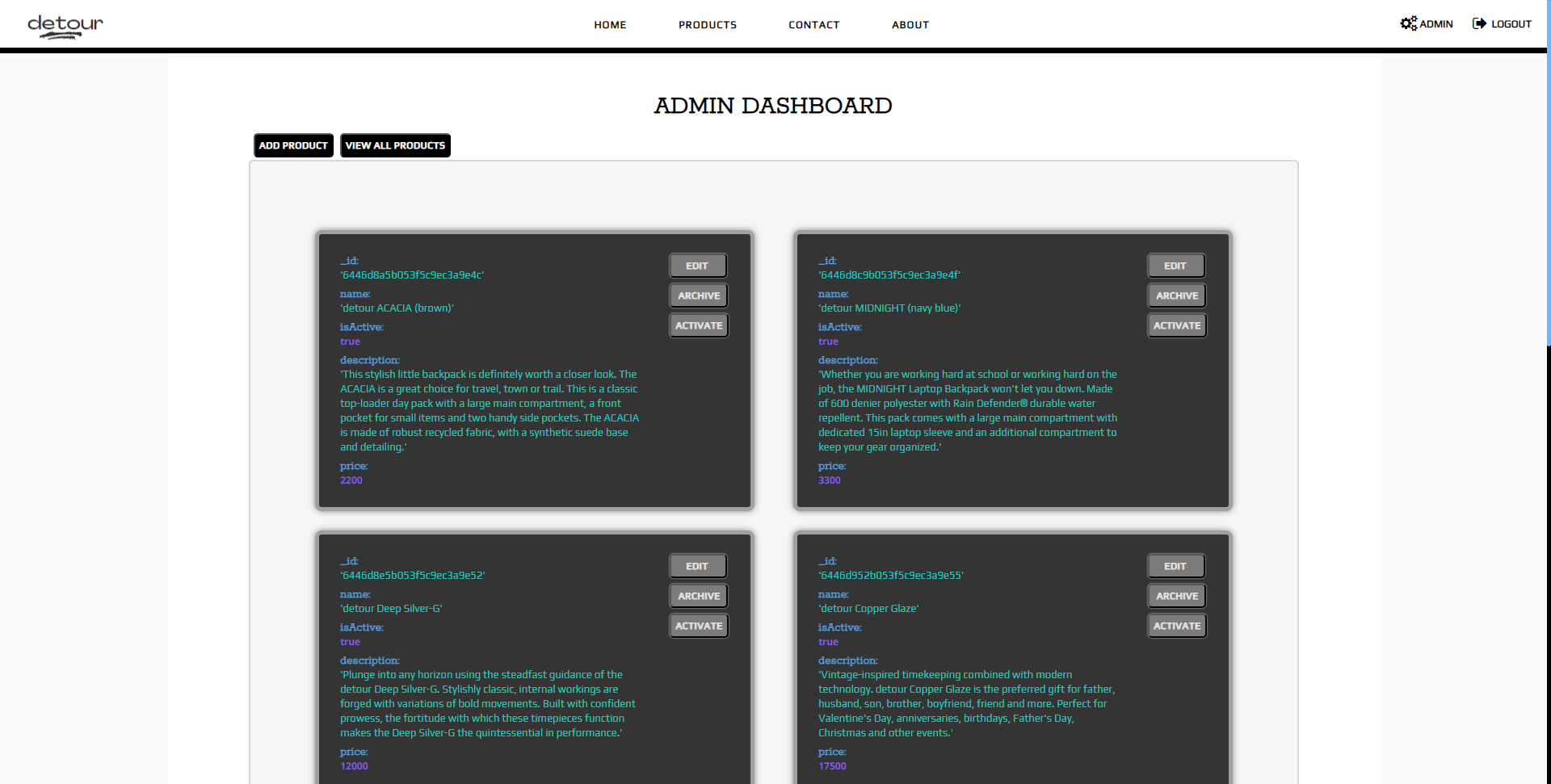The width and height of the screenshot is (1551, 784).
Task: Click the name 'detour ACACIA (brown)'
Action: (x=397, y=308)
